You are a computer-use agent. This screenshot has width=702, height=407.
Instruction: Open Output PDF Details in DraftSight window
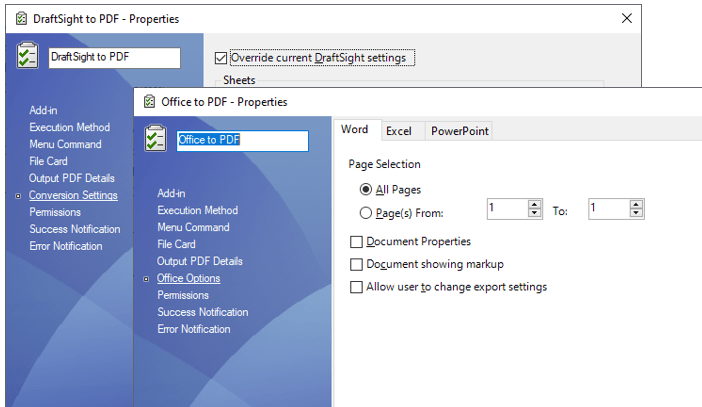[x=72, y=179]
